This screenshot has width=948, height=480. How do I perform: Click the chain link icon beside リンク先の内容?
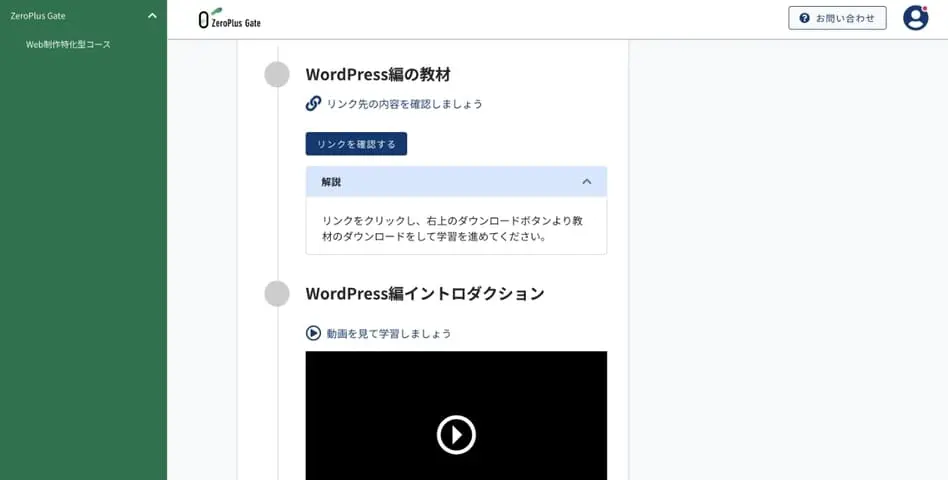click(x=313, y=103)
